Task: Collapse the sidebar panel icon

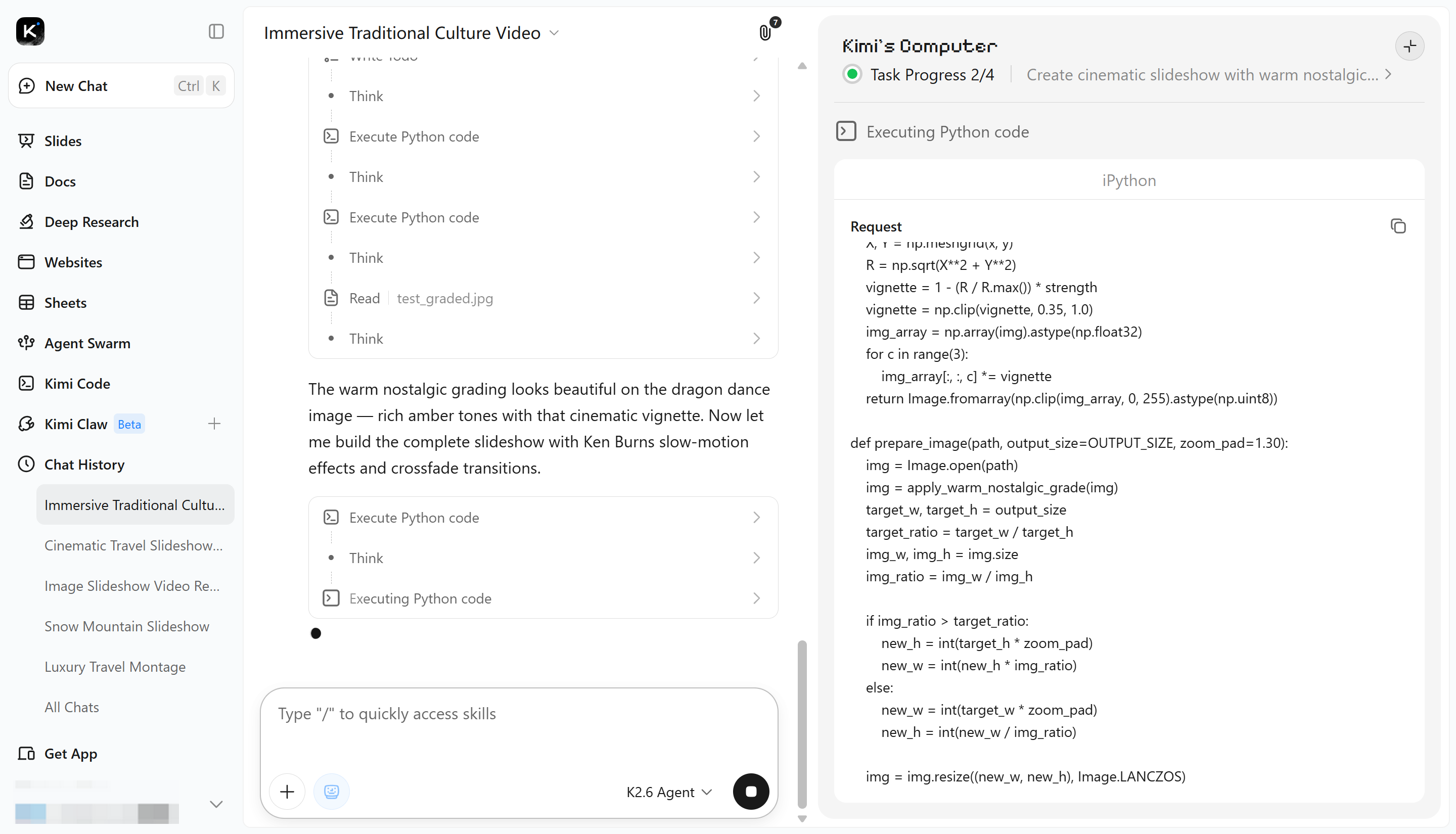Action: pos(216,31)
